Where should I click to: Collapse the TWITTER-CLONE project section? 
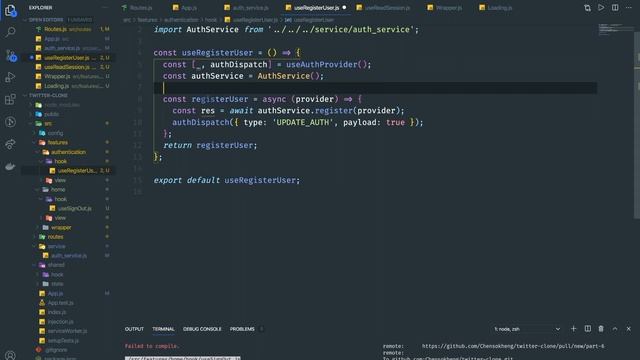coord(48,95)
